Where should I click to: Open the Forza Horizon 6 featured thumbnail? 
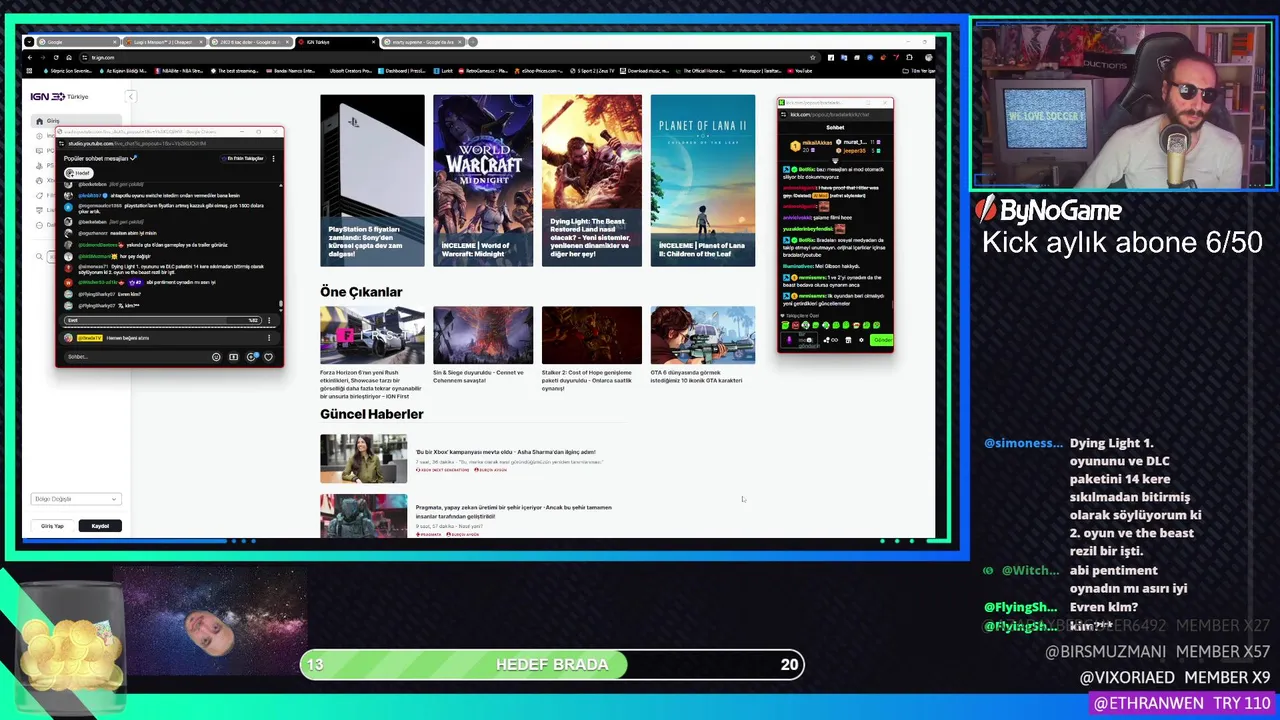pos(372,335)
